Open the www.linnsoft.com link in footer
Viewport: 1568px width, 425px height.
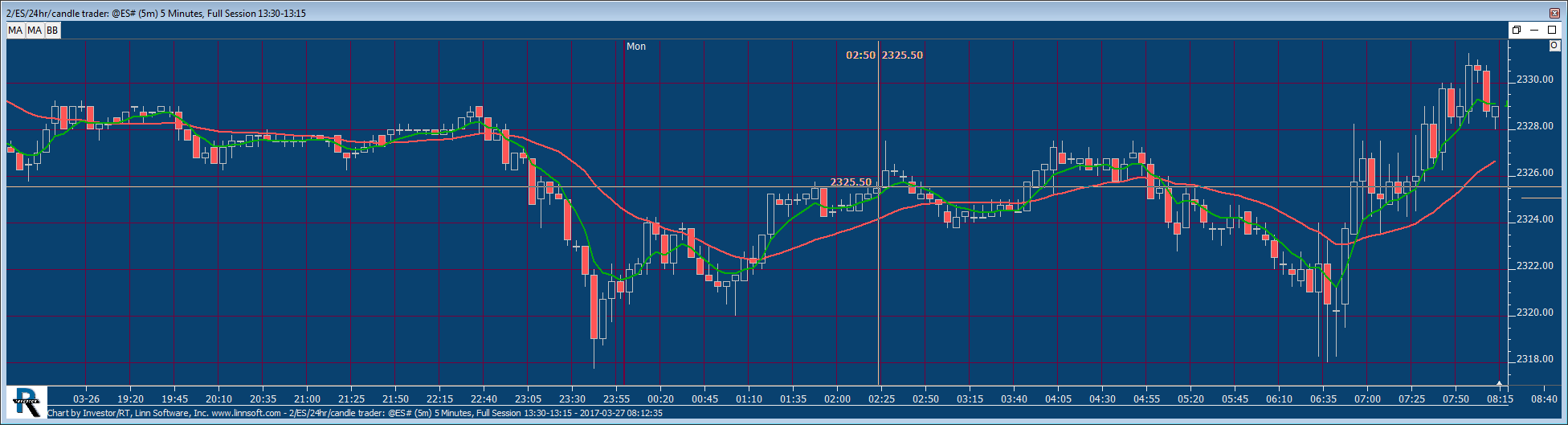tap(246, 413)
